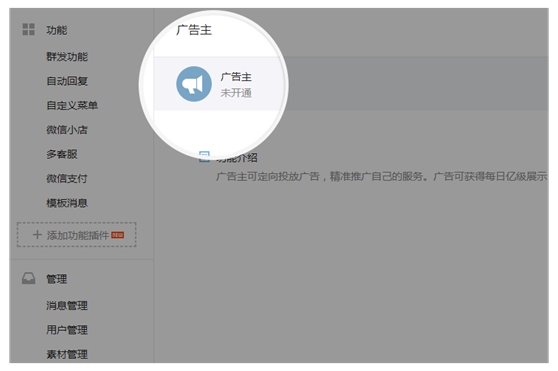
Task: Click the 广告主可定向投放广告 description text
Action: pos(381,176)
